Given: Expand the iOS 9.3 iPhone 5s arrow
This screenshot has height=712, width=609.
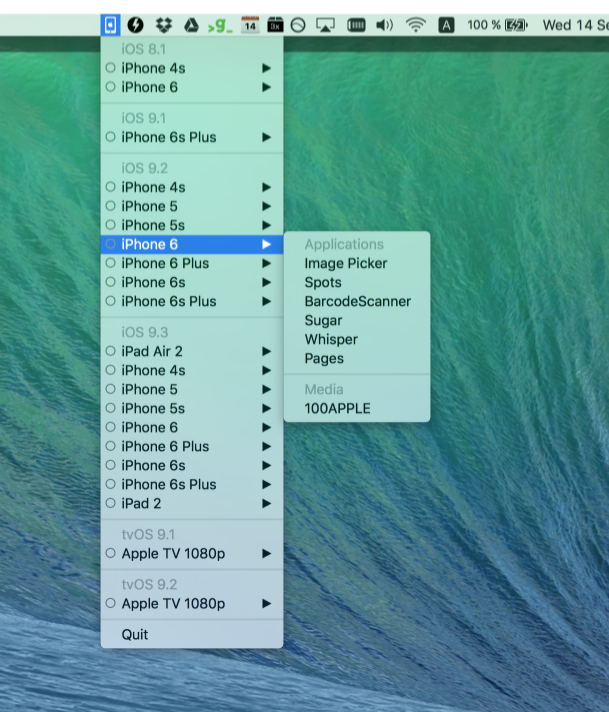Looking at the screenshot, I should 267,408.
